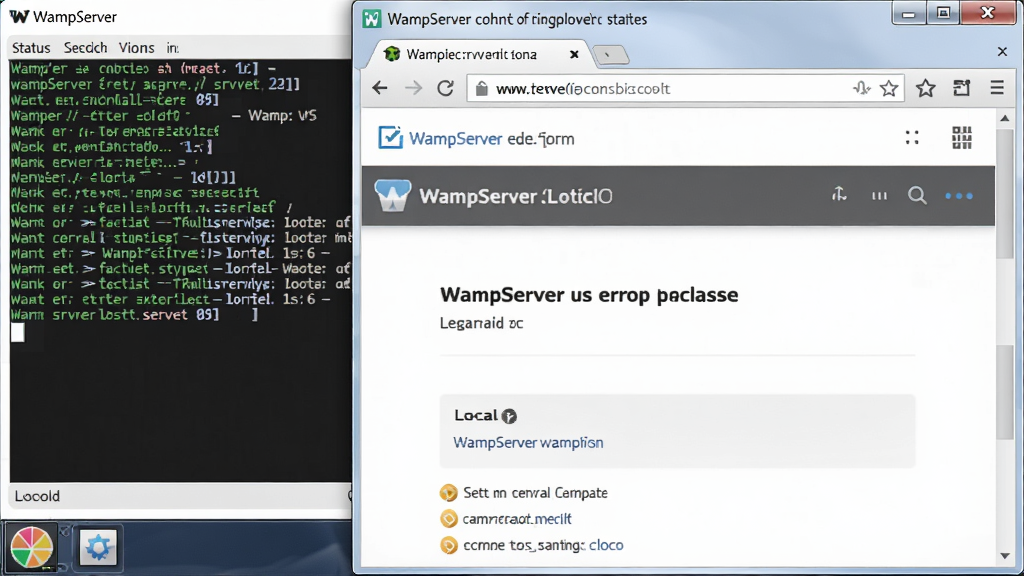Click the Locold status bar text
The width and height of the screenshot is (1024, 576).
click(37, 496)
